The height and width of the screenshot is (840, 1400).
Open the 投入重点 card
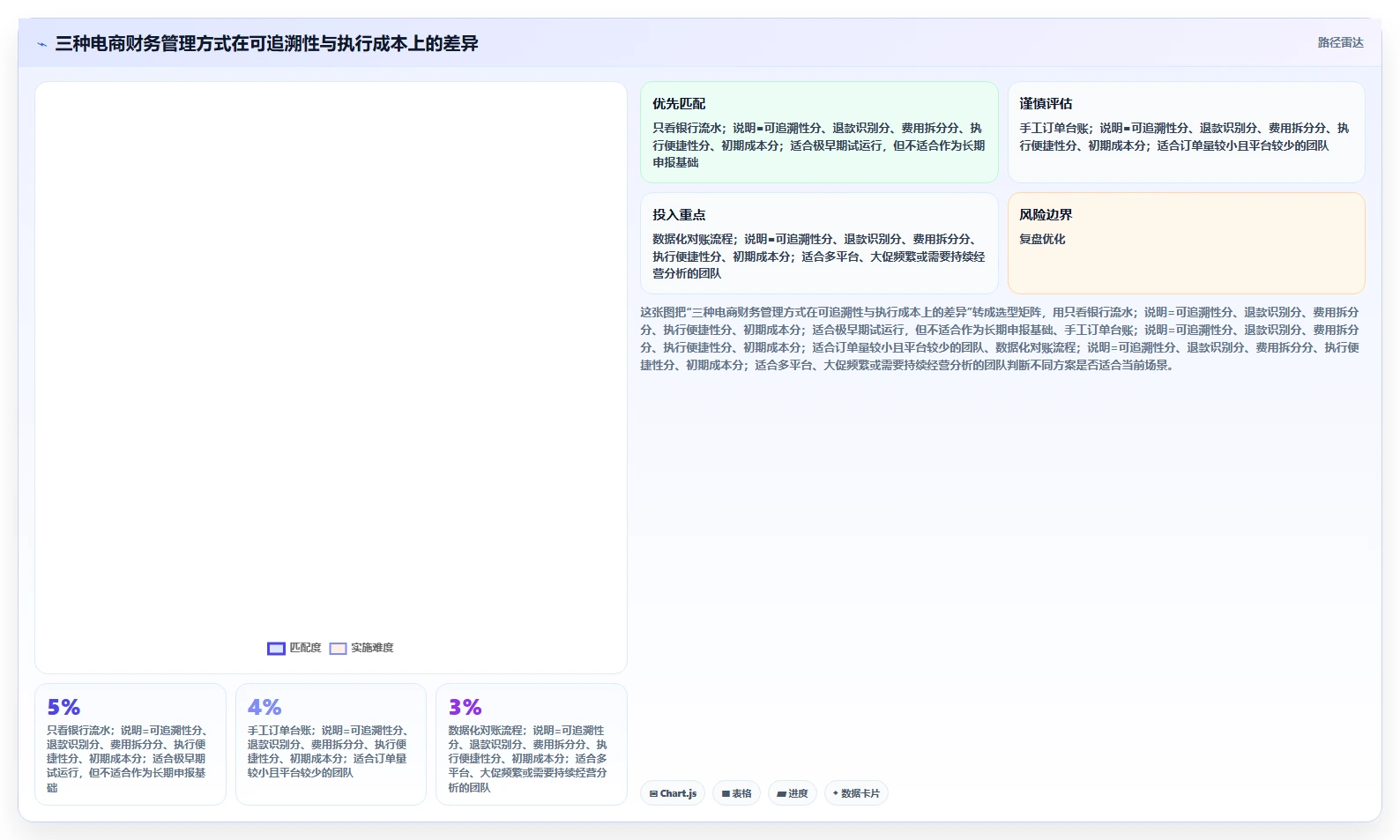pyautogui.click(x=819, y=243)
